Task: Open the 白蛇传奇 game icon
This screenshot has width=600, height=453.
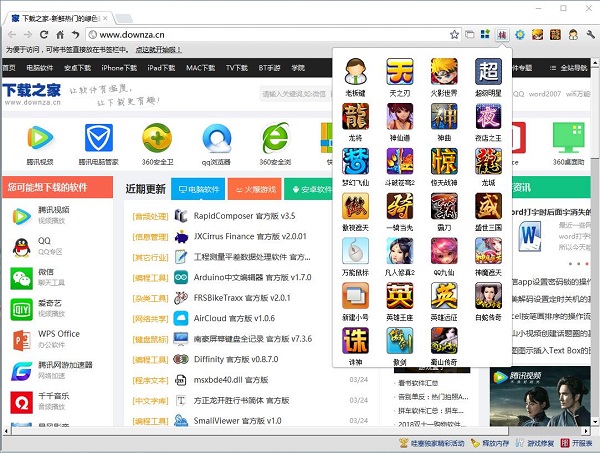Action: tap(488, 295)
